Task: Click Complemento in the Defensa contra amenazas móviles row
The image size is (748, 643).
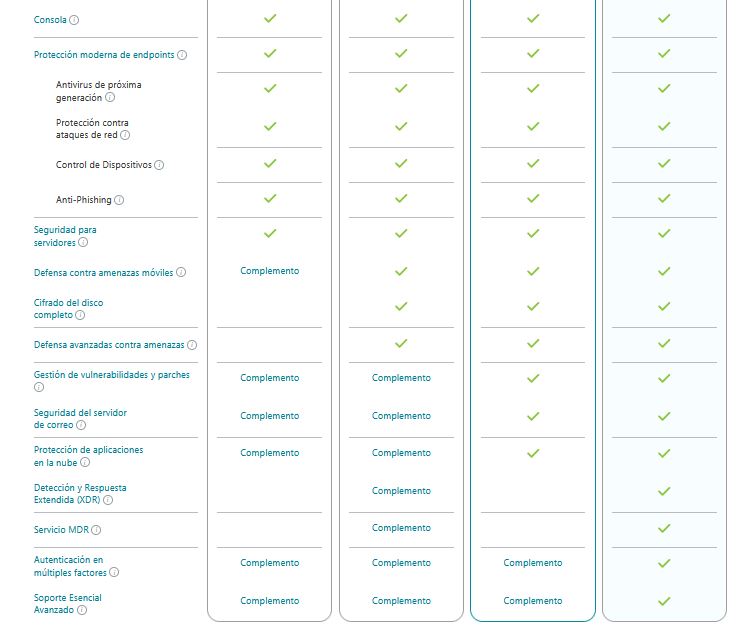Action: [269, 271]
